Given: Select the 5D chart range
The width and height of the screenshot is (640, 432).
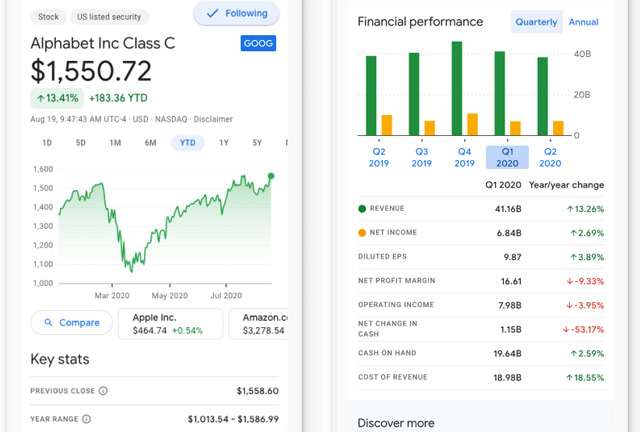Looking at the screenshot, I should point(81,143).
